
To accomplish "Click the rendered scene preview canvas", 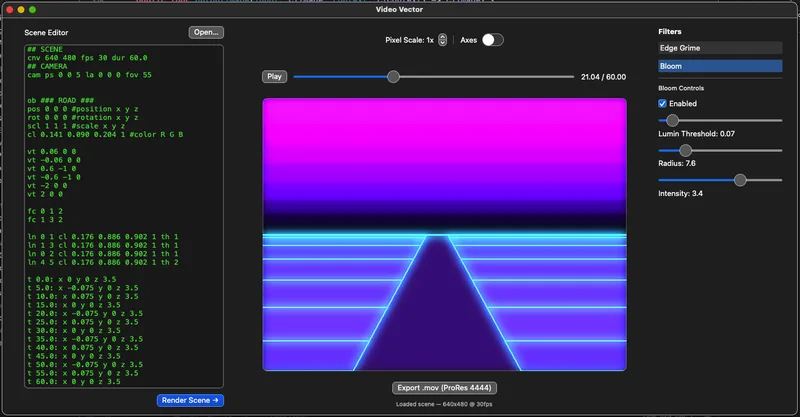I will point(444,234).
